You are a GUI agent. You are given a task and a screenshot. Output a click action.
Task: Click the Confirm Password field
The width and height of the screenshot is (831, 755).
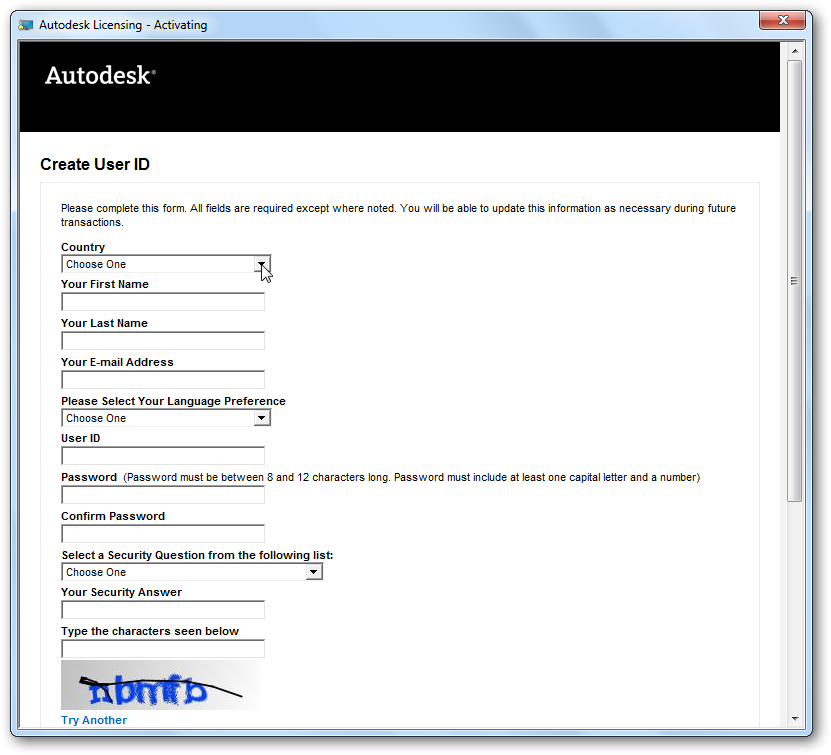point(163,534)
